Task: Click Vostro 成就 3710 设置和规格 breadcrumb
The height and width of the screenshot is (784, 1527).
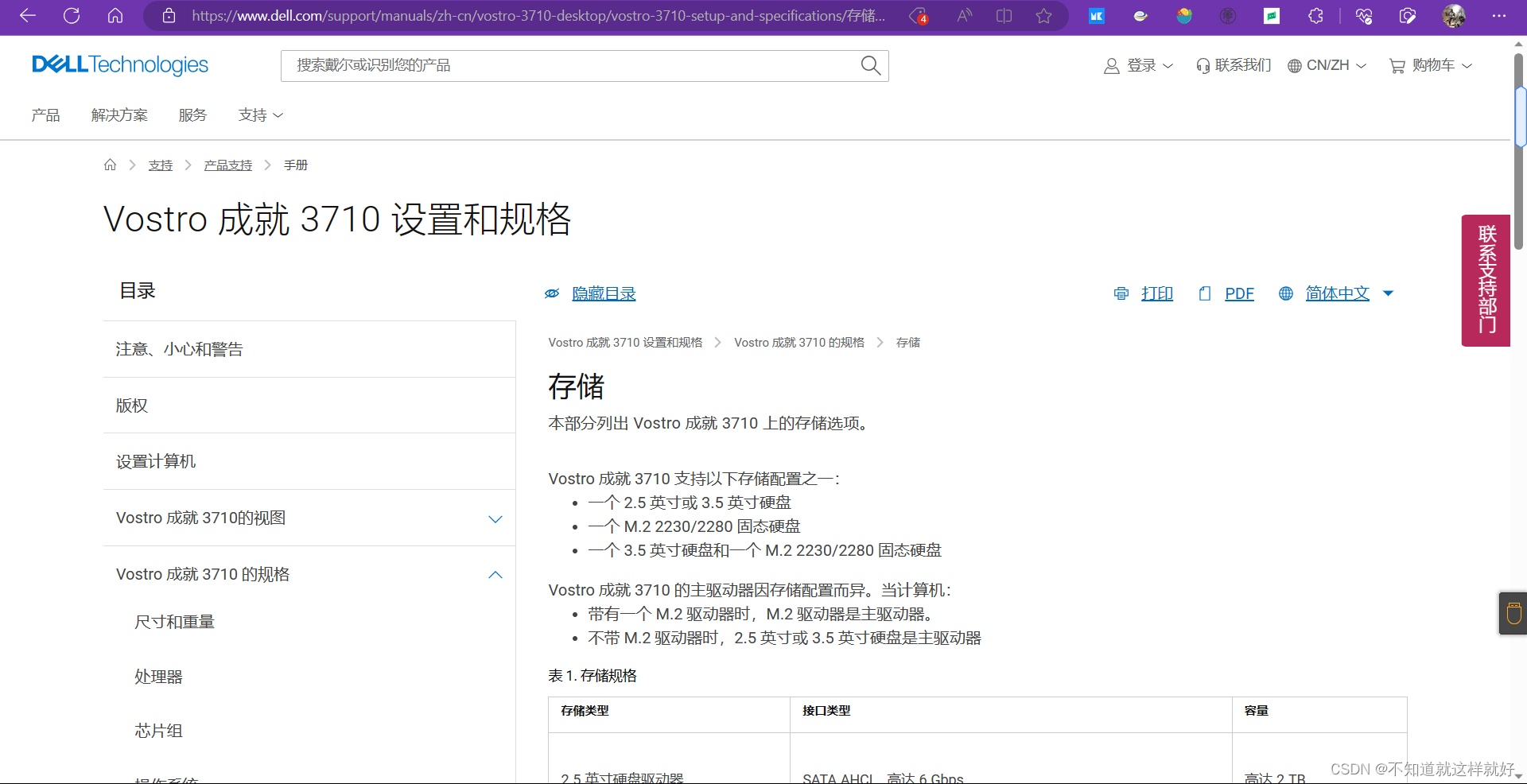Action: (625, 343)
